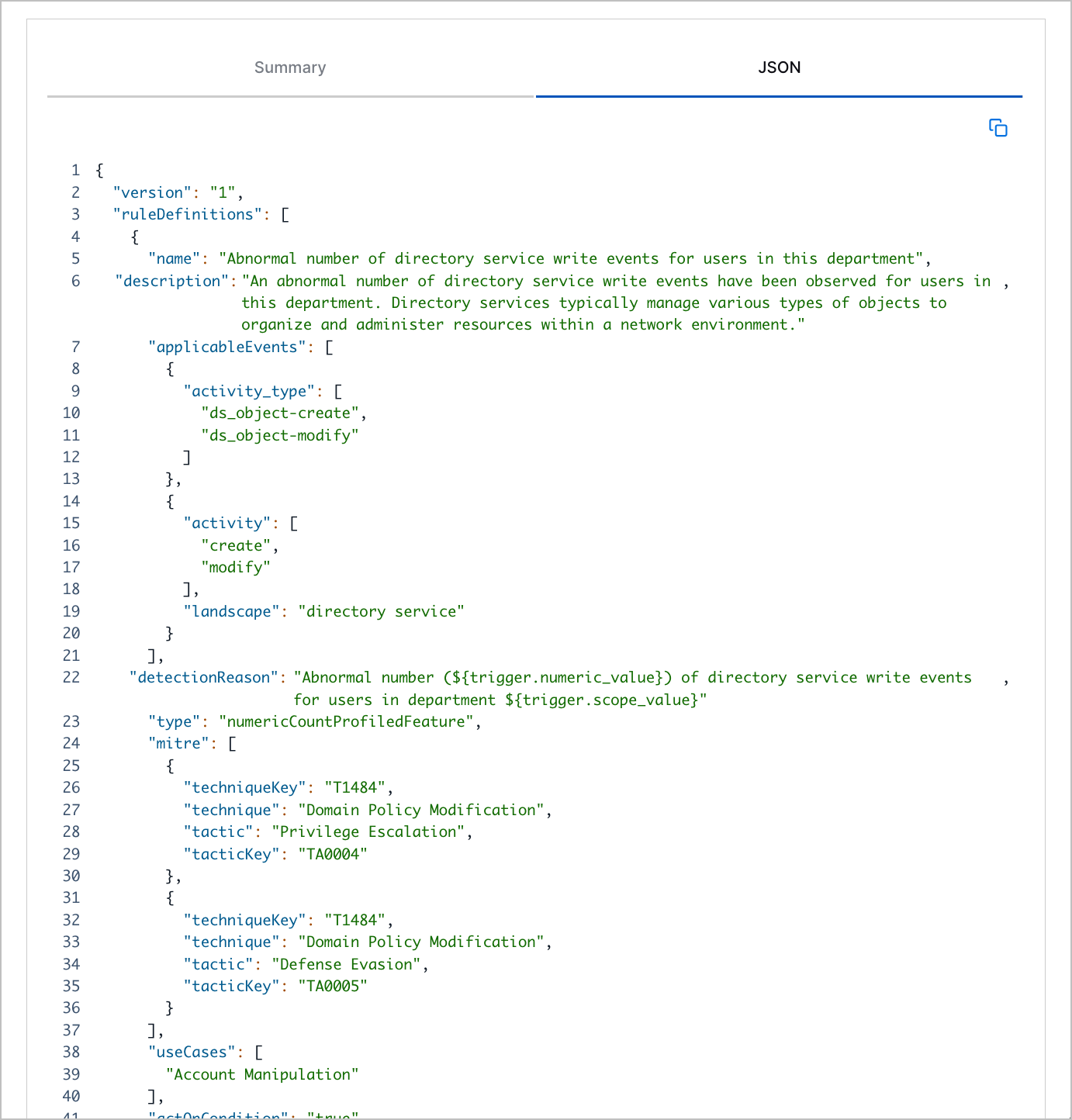This screenshot has width=1072, height=1120.
Task: Click the copy JSON icon
Action: (x=998, y=127)
